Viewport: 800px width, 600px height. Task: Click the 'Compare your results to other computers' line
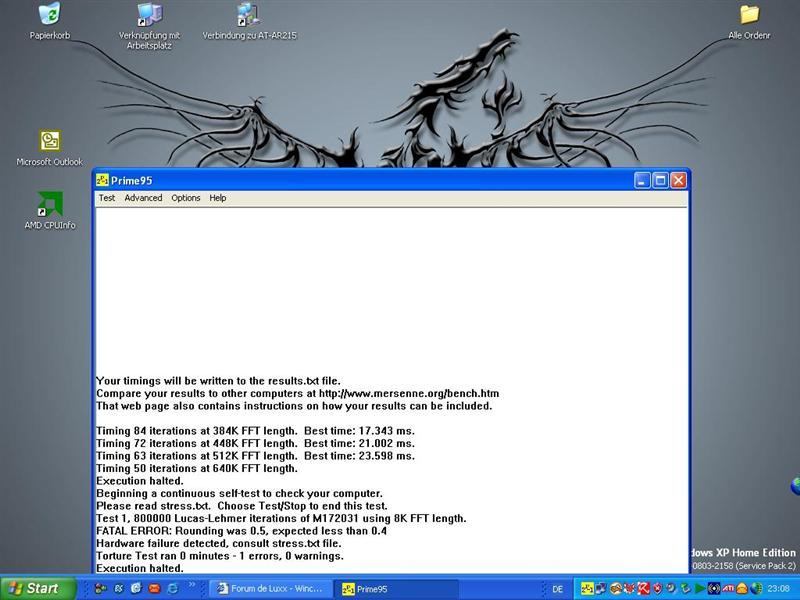pos(297,393)
